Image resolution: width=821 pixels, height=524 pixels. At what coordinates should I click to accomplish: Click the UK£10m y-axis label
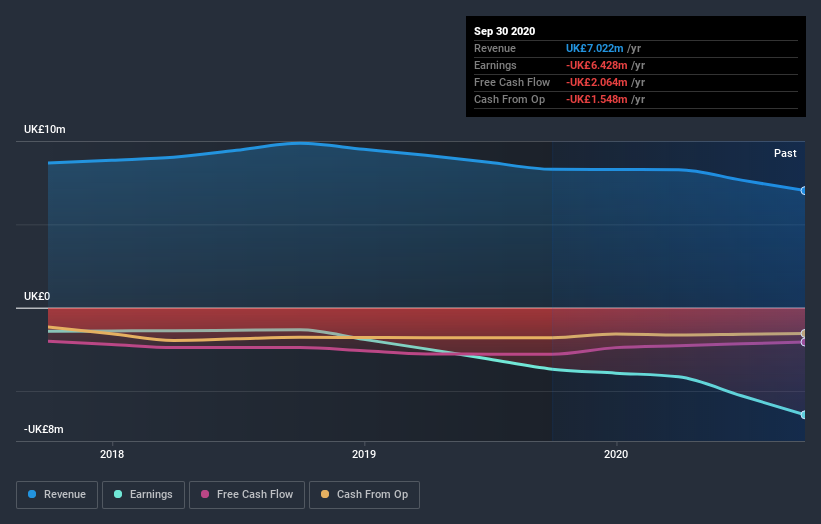click(45, 129)
